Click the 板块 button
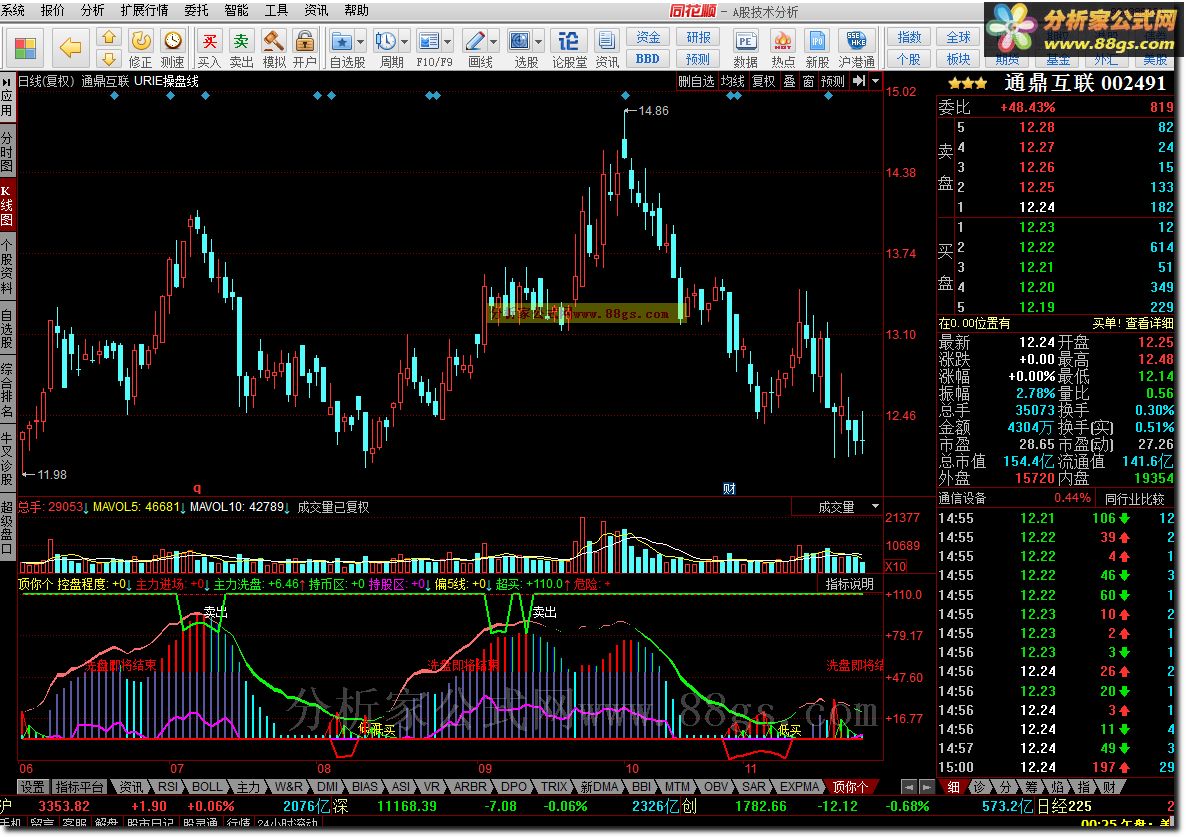The width and height of the screenshot is (1186, 837). pos(958,59)
